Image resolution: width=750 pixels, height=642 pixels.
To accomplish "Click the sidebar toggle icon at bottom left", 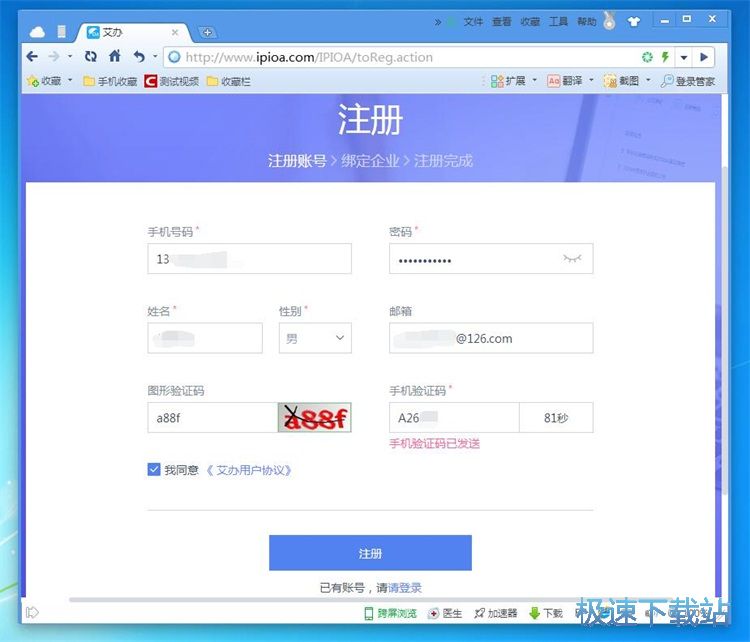I will [x=32, y=612].
